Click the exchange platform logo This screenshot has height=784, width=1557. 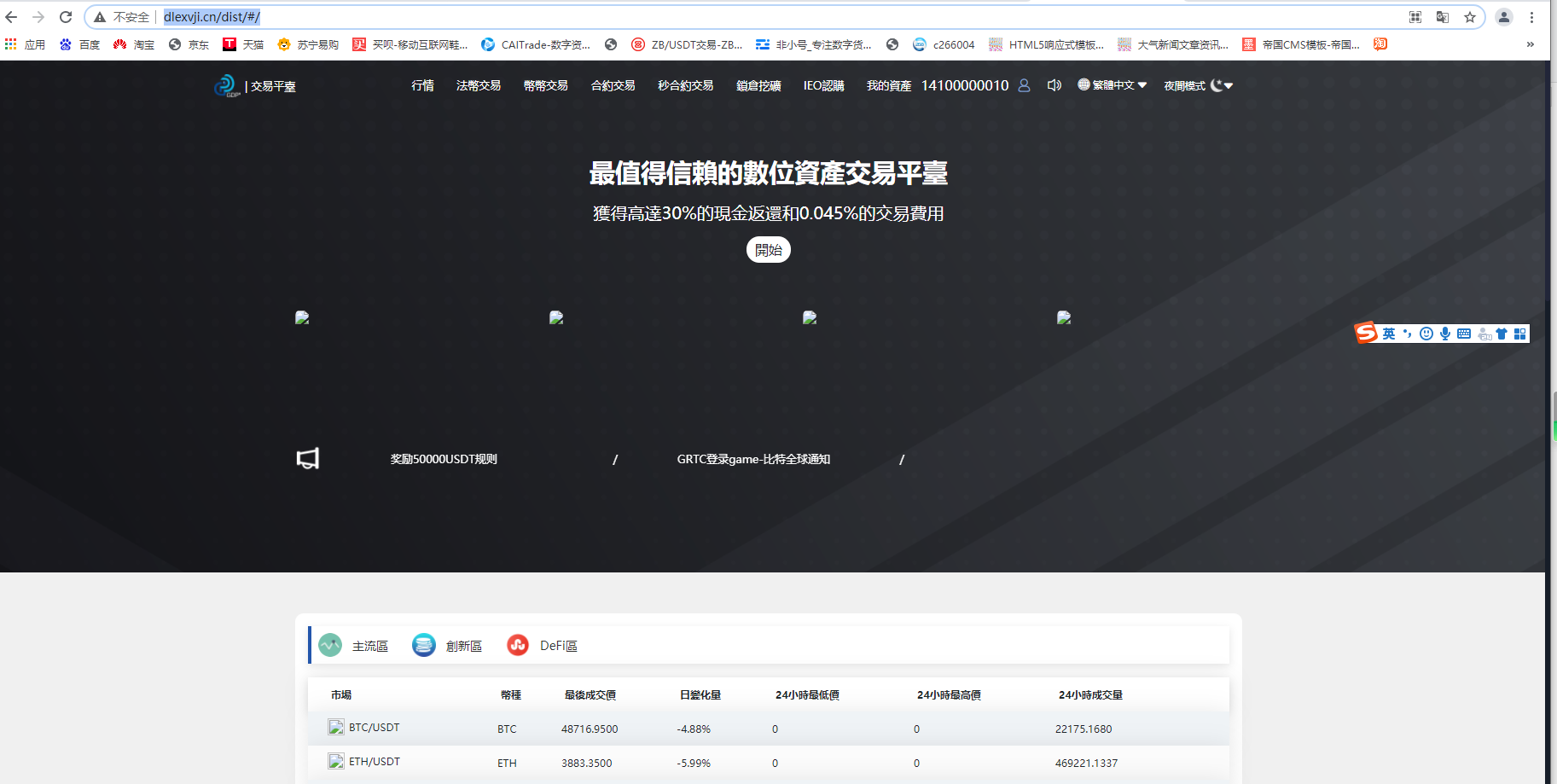pos(226,84)
